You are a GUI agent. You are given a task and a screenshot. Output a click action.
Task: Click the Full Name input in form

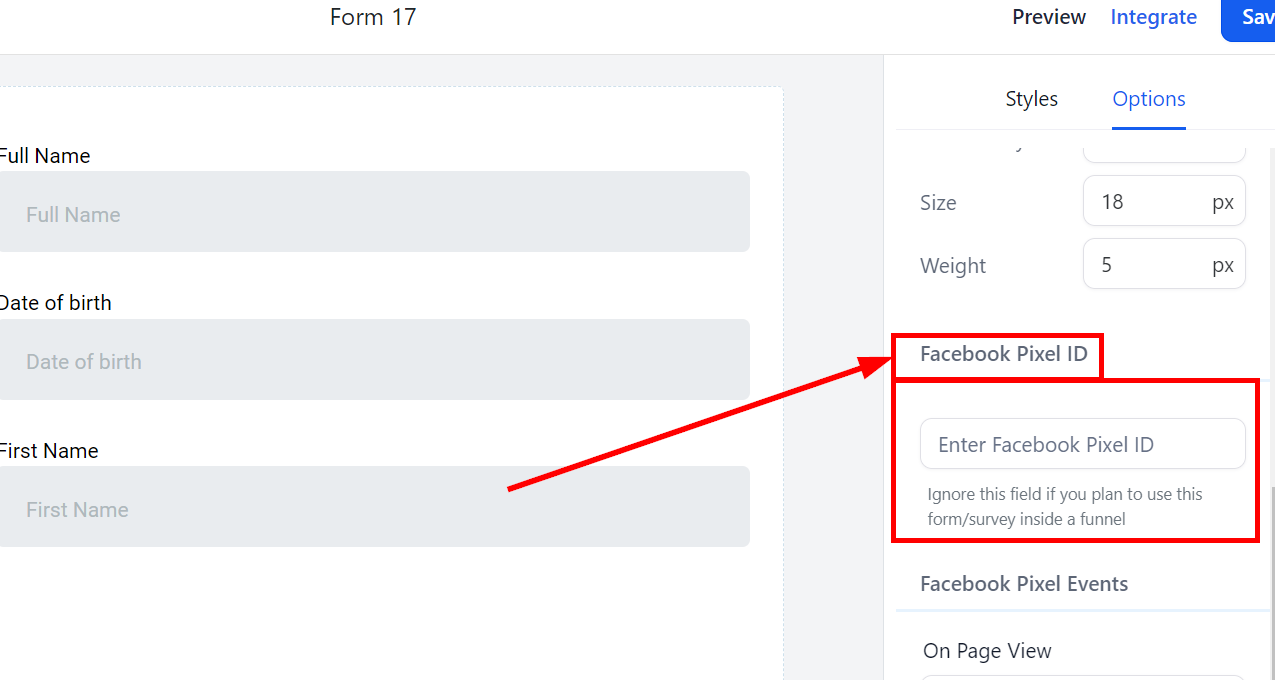click(374, 212)
